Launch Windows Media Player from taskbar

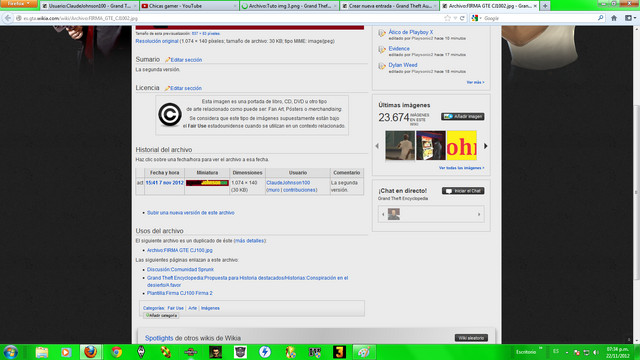pyautogui.click(x=66, y=352)
